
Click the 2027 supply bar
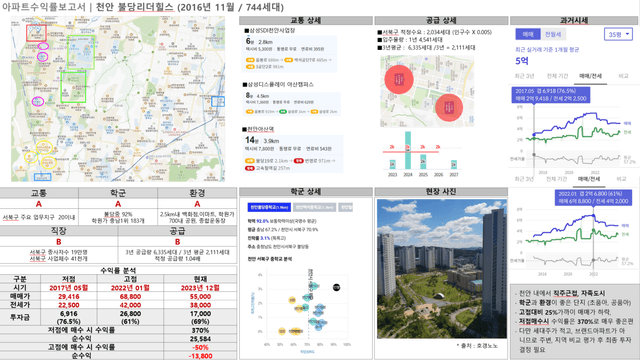(x=454, y=164)
